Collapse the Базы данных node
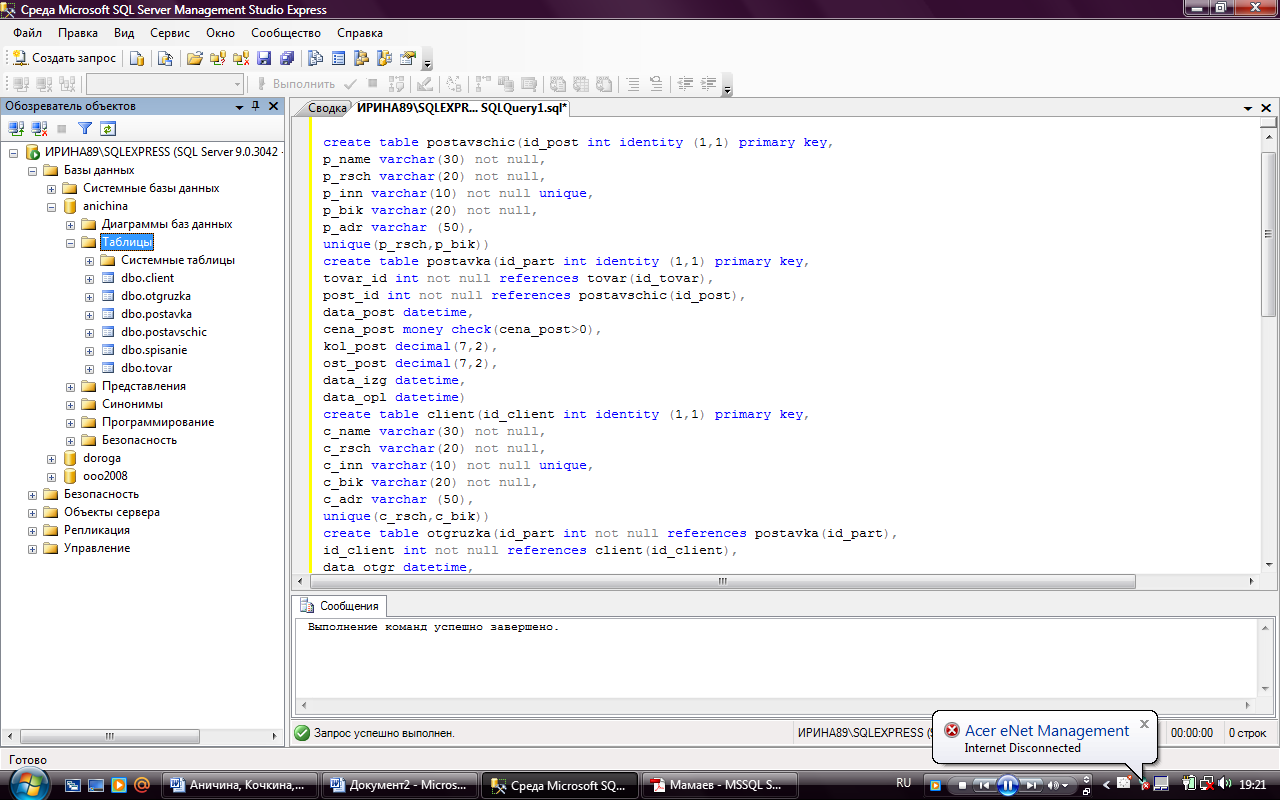Image resolution: width=1280 pixels, height=800 pixels. coord(33,170)
